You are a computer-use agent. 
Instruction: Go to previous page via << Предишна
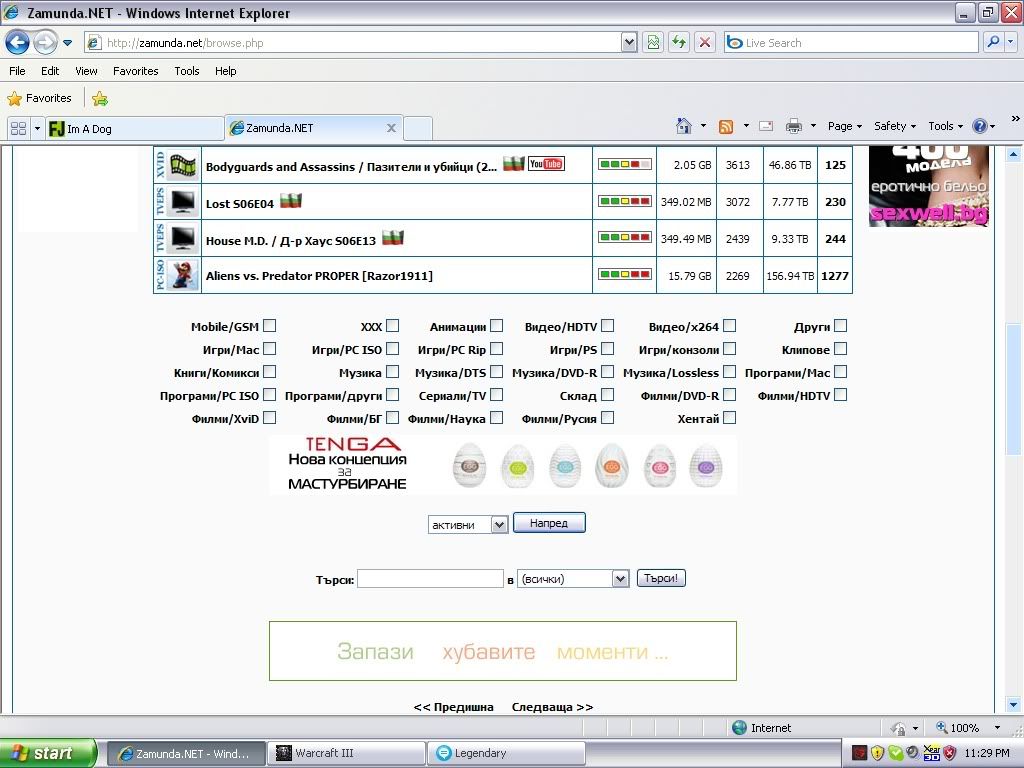453,707
